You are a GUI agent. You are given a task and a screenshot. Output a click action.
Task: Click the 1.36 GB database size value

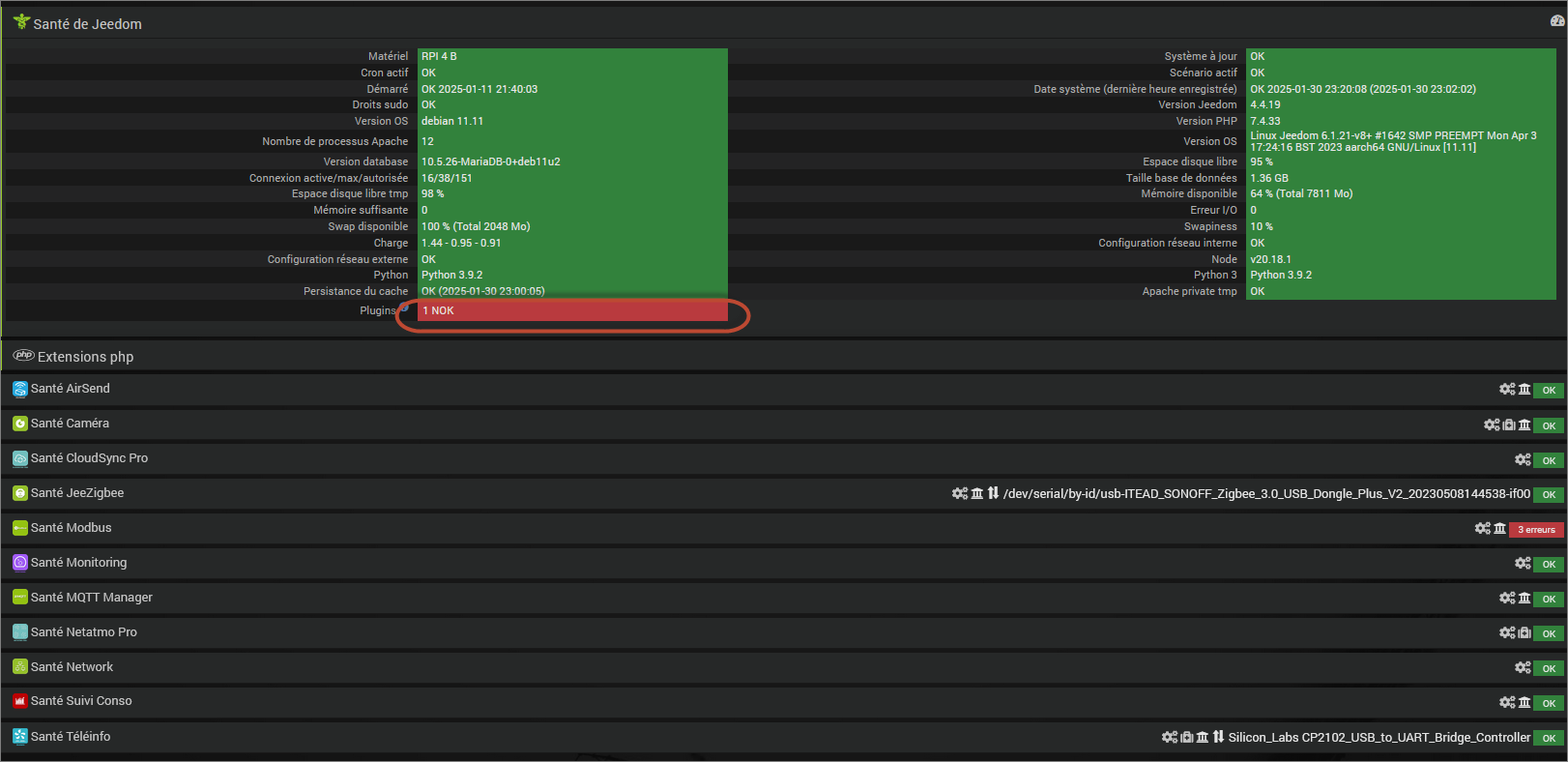pyautogui.click(x=1269, y=178)
